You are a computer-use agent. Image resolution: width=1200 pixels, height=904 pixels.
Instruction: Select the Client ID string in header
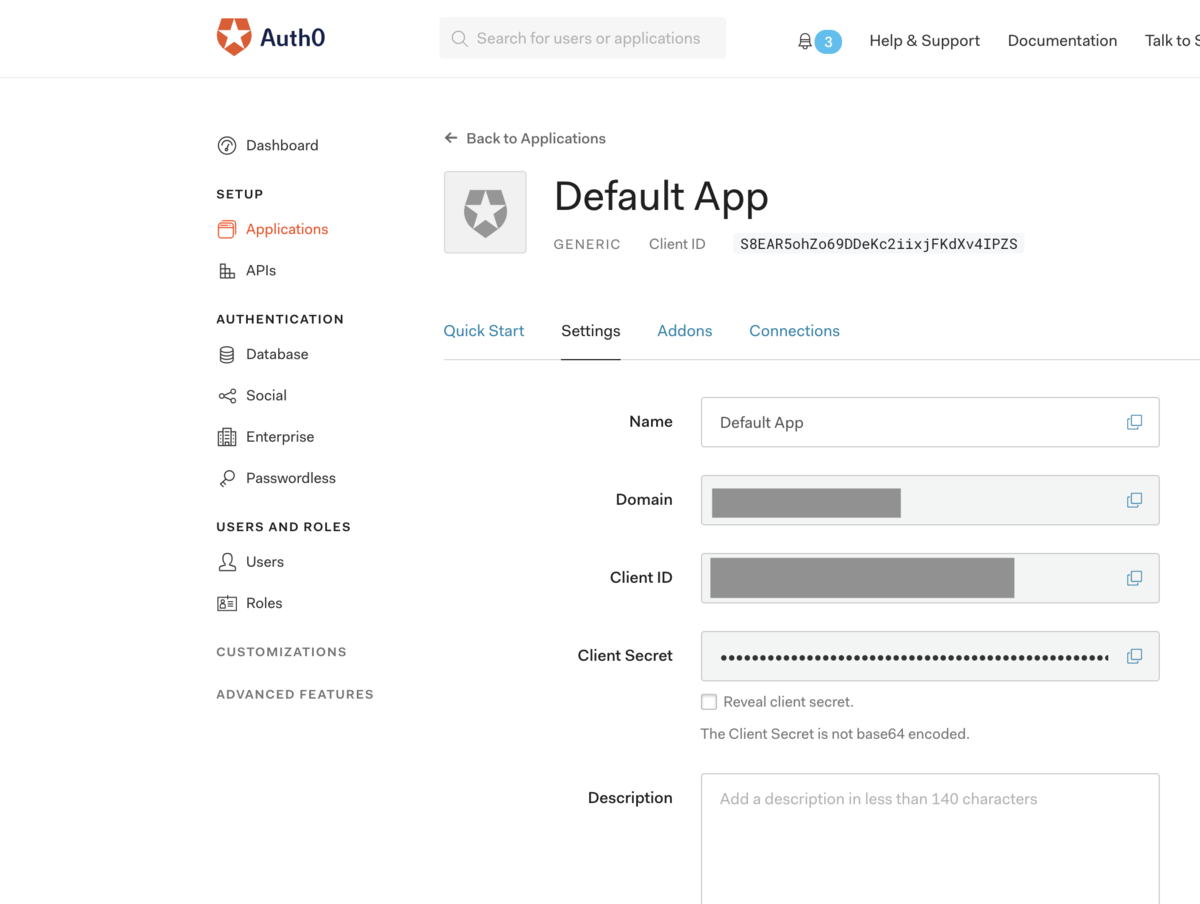[878, 244]
